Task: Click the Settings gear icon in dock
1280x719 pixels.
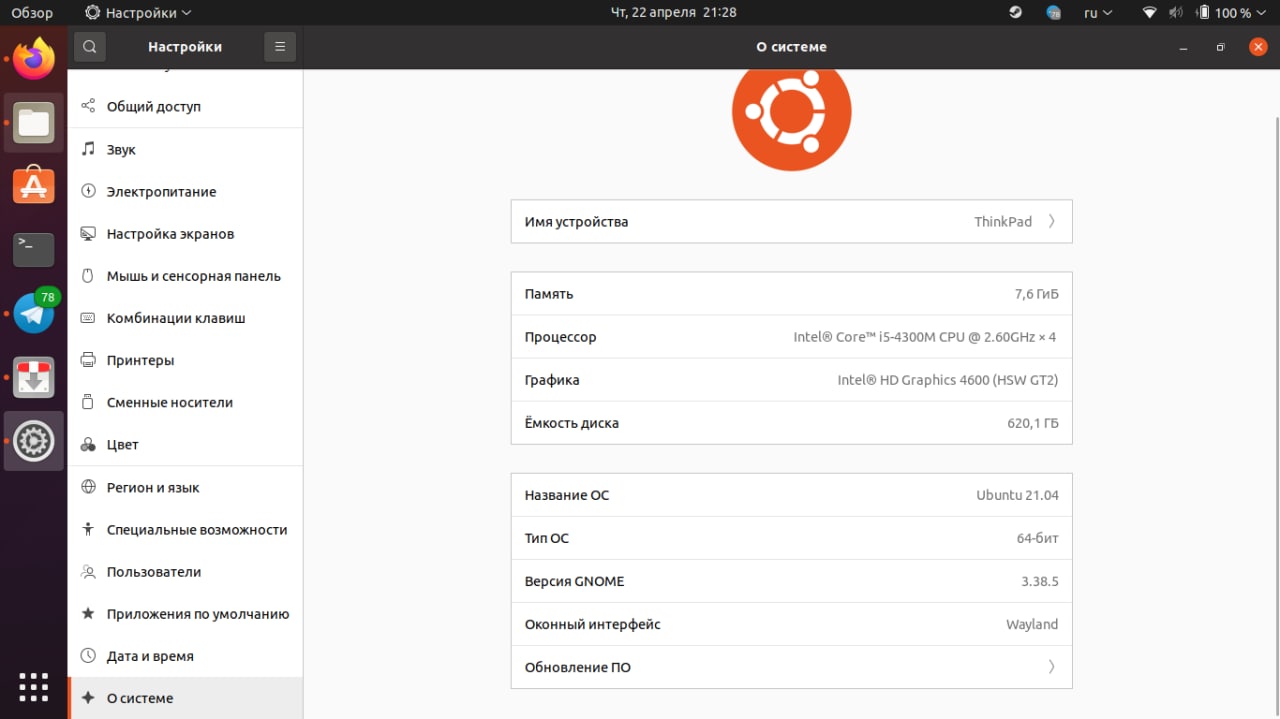Action: pos(34,441)
